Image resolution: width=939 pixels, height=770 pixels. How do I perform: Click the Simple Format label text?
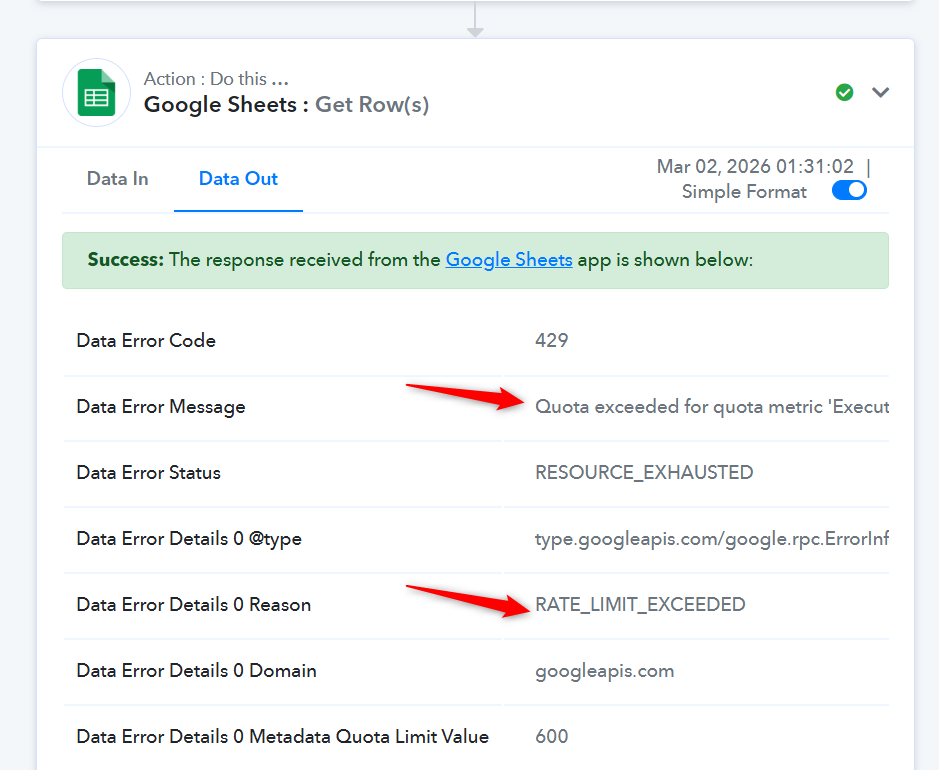(744, 192)
